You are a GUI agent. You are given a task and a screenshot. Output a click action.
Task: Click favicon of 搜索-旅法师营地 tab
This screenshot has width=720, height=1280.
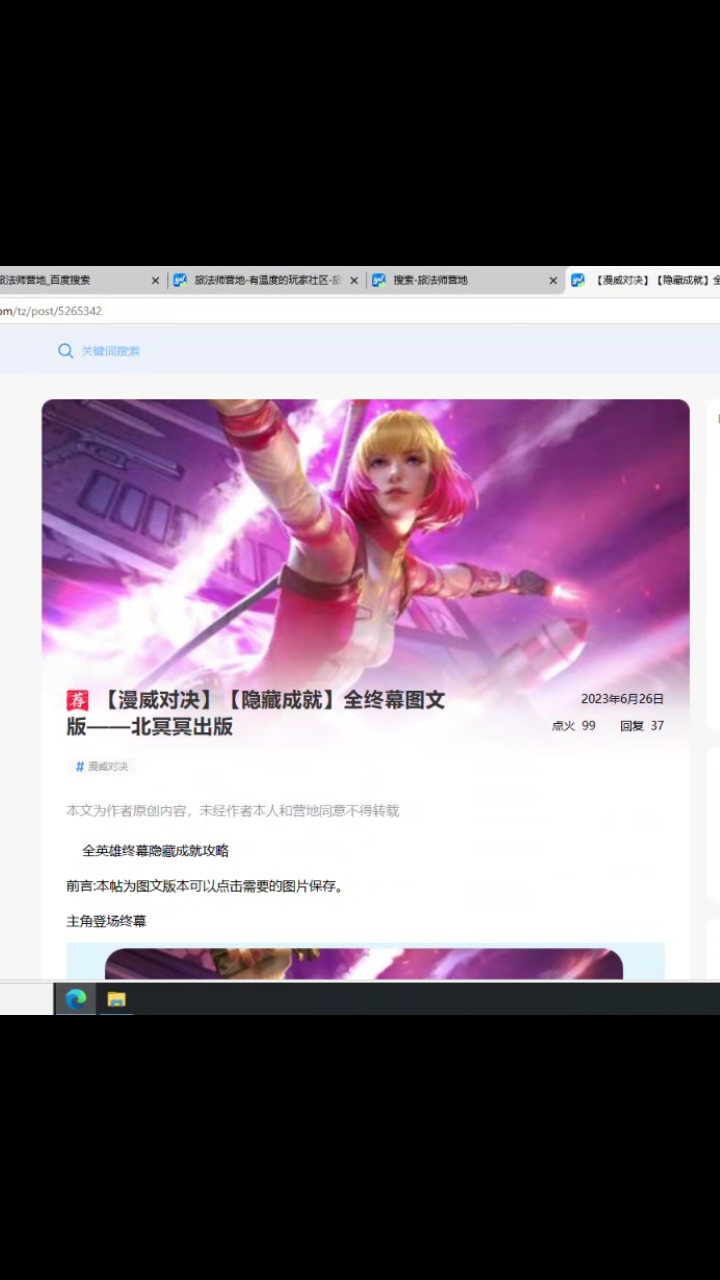point(379,281)
